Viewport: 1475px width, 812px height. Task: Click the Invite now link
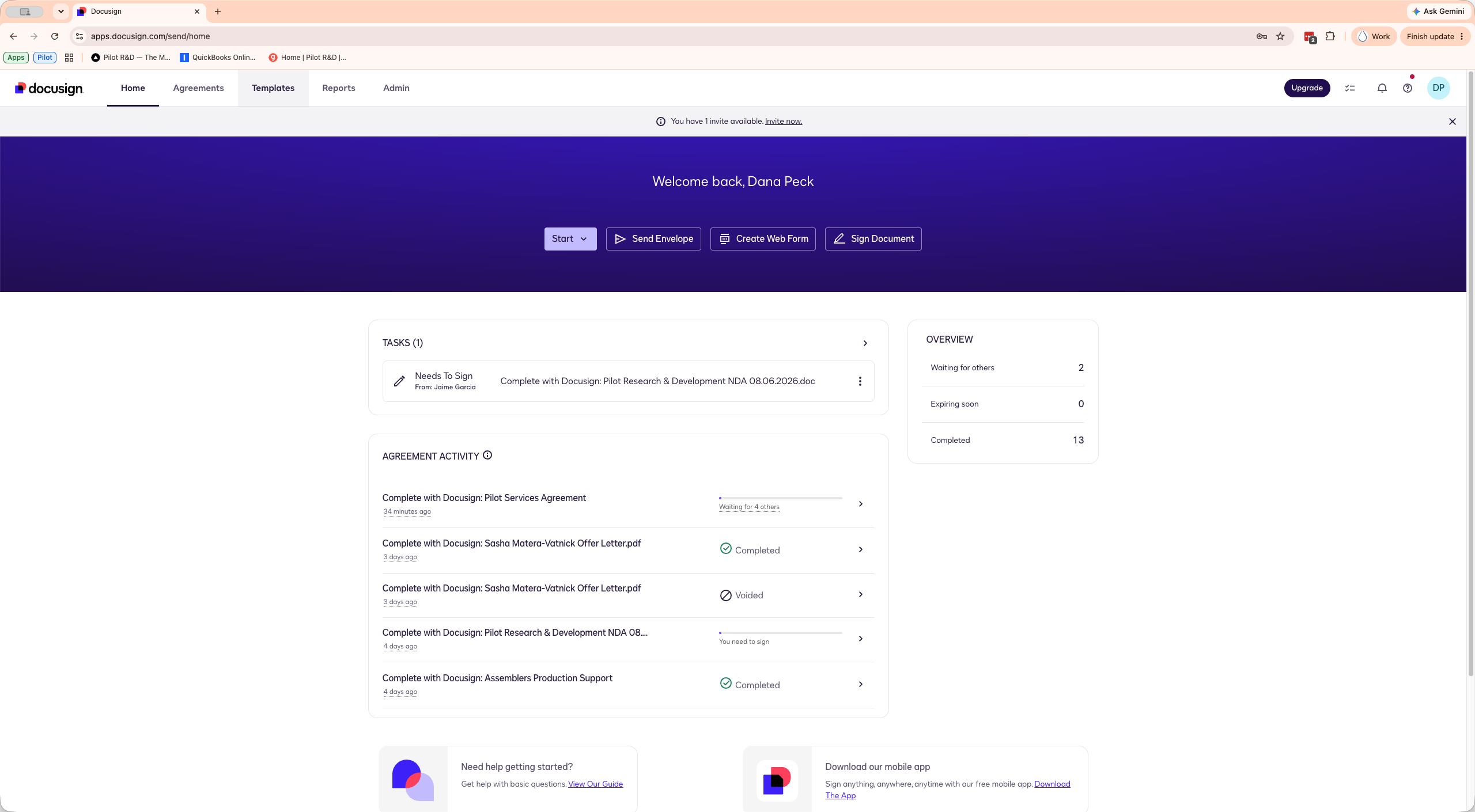[x=784, y=122]
